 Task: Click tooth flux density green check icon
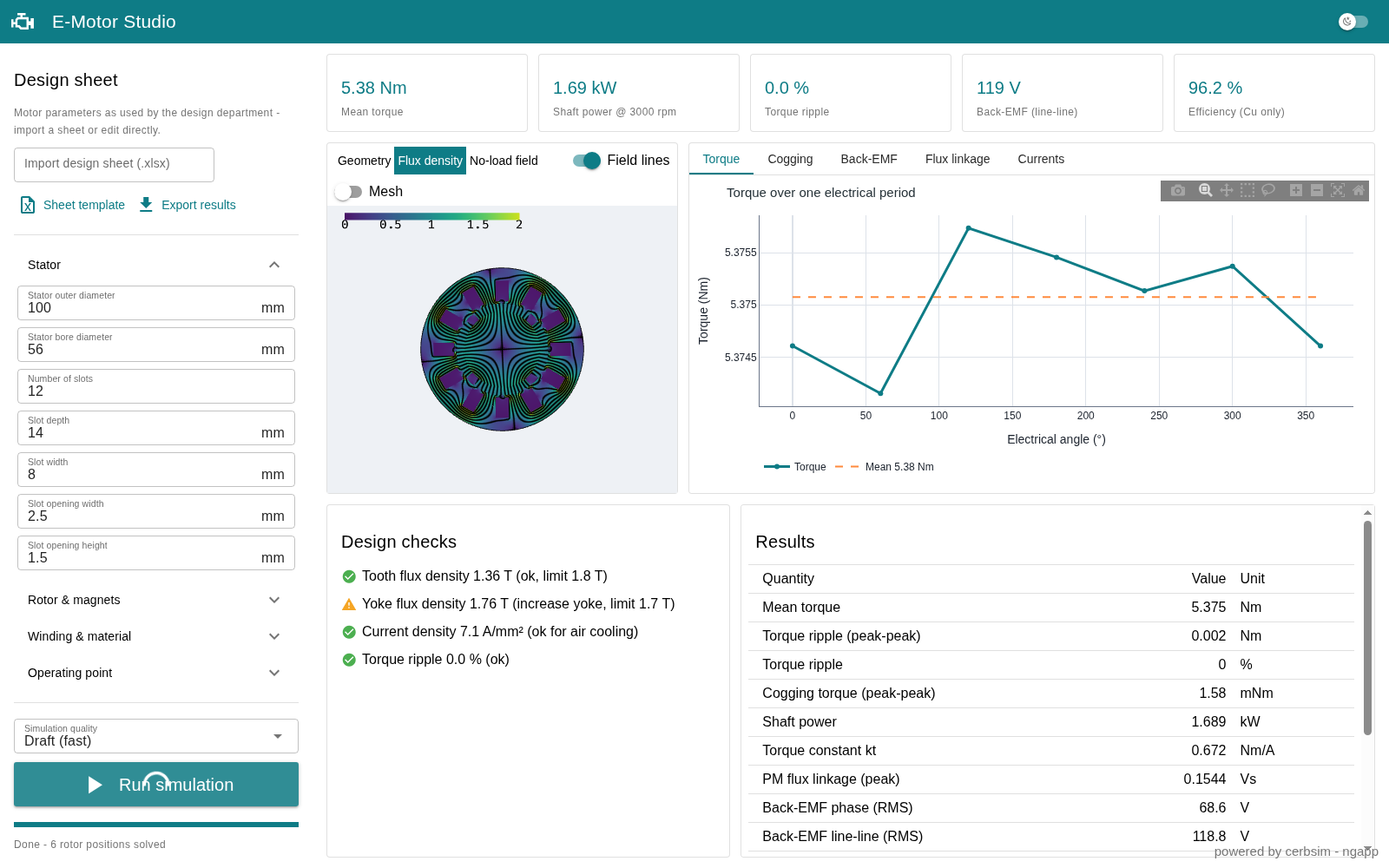click(x=349, y=576)
